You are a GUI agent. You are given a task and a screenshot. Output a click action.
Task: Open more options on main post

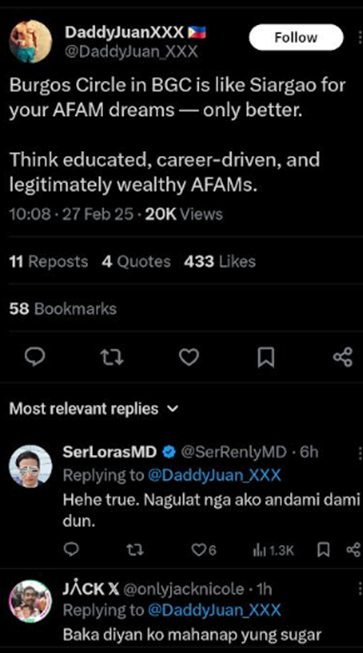360,37
